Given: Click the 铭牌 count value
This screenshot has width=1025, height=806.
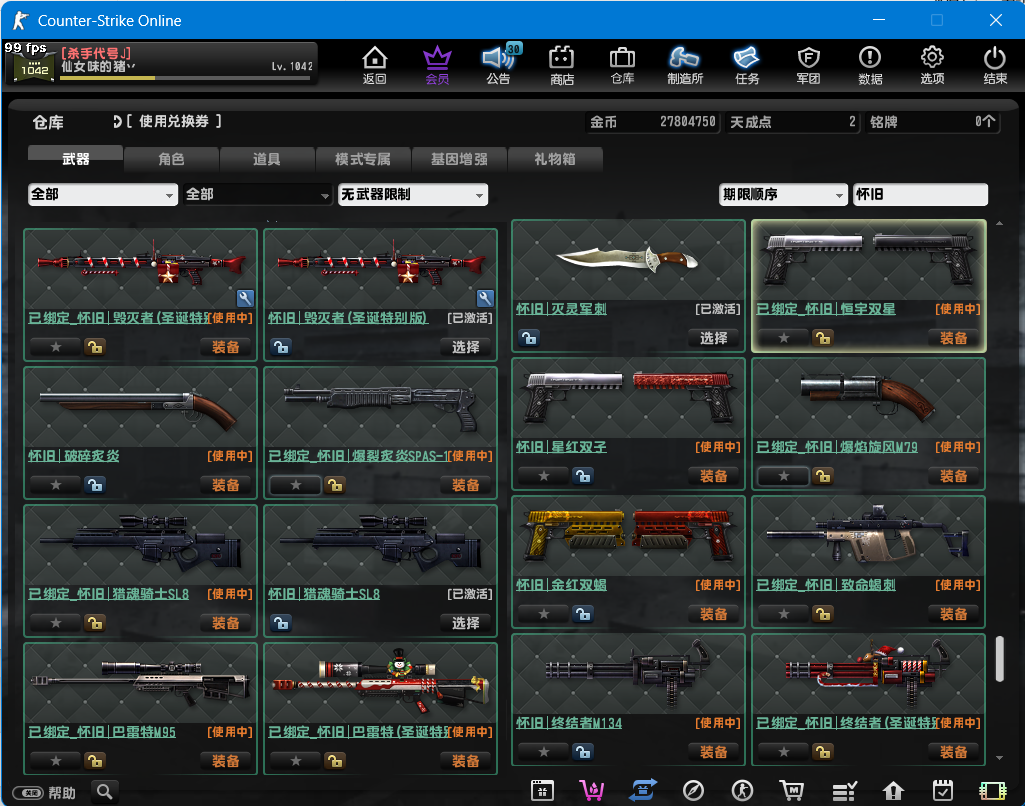Looking at the screenshot, I should pos(984,122).
